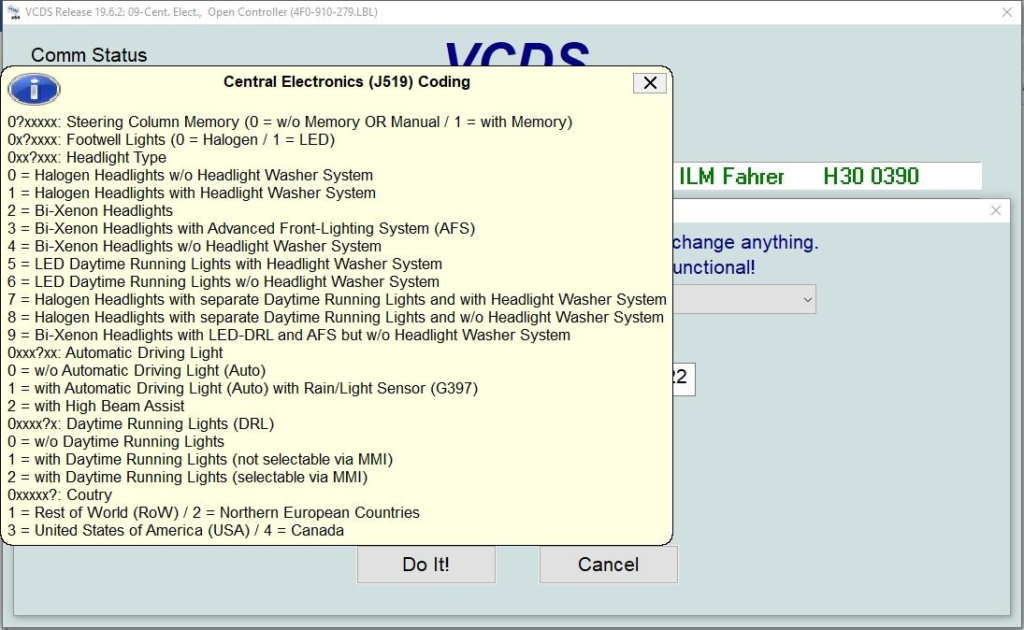Click the Steering Column Memory line
1024x630 pixels.
(x=290, y=122)
